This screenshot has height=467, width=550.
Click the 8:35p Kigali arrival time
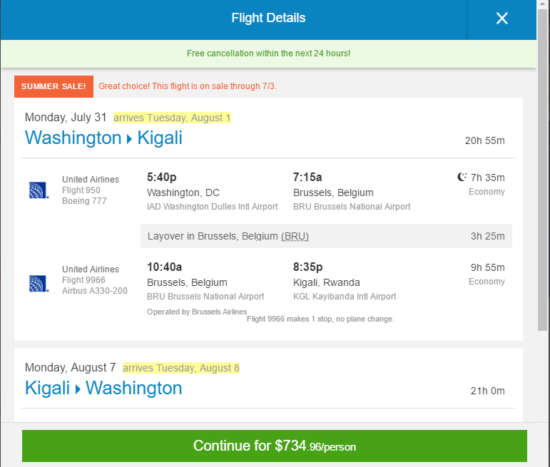308,267
